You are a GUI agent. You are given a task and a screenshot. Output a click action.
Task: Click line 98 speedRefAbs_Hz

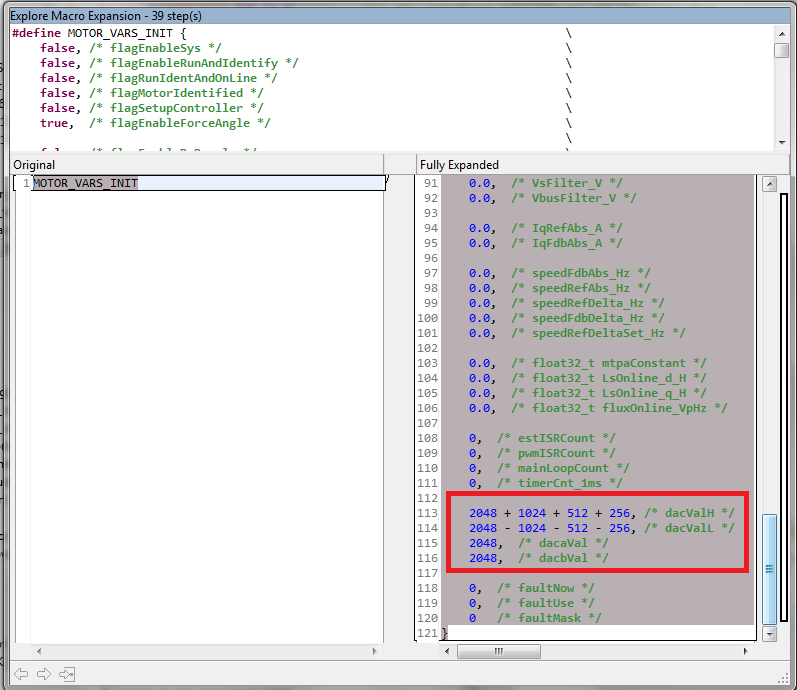560,288
